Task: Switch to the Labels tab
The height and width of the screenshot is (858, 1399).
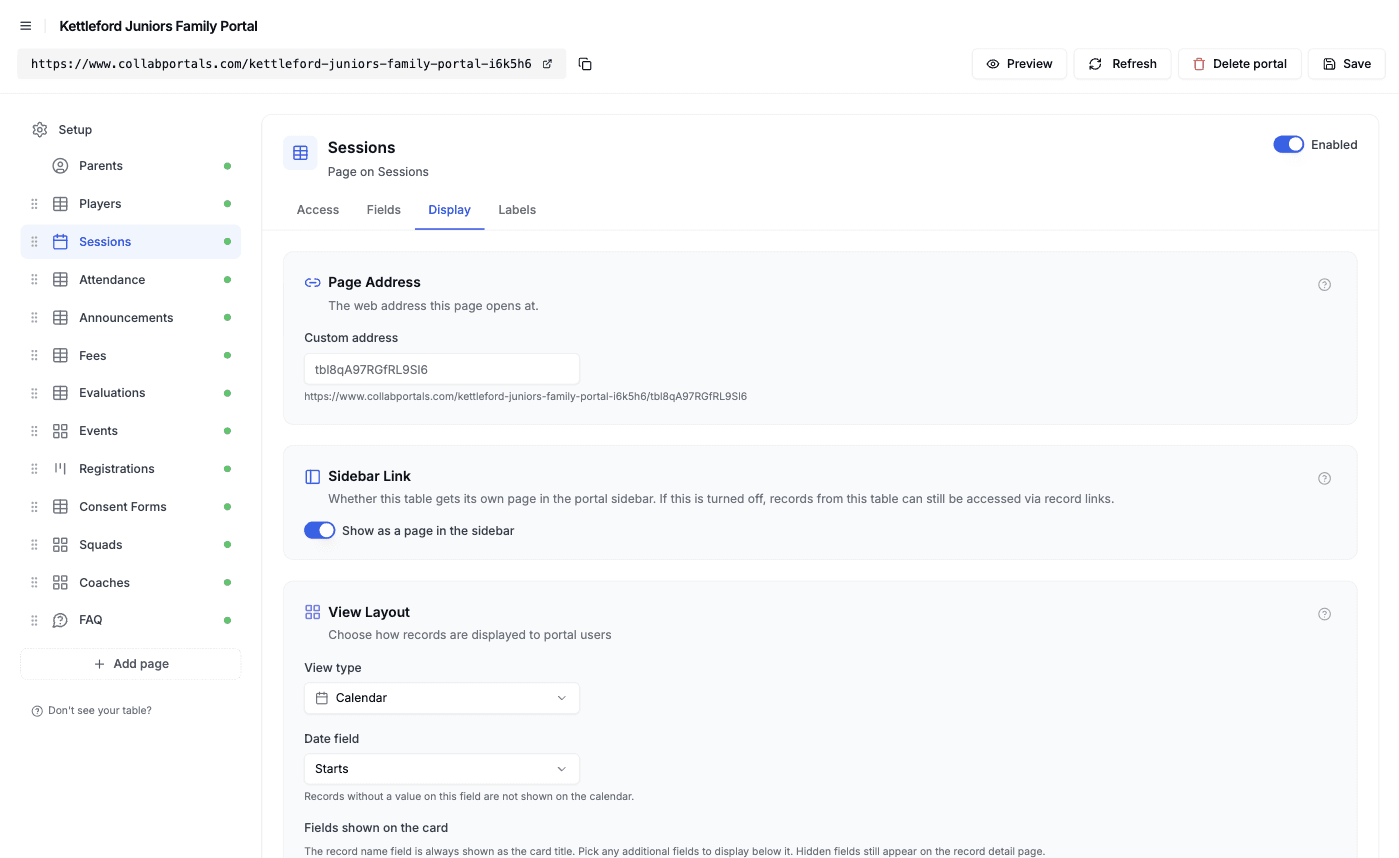Action: pos(517,210)
